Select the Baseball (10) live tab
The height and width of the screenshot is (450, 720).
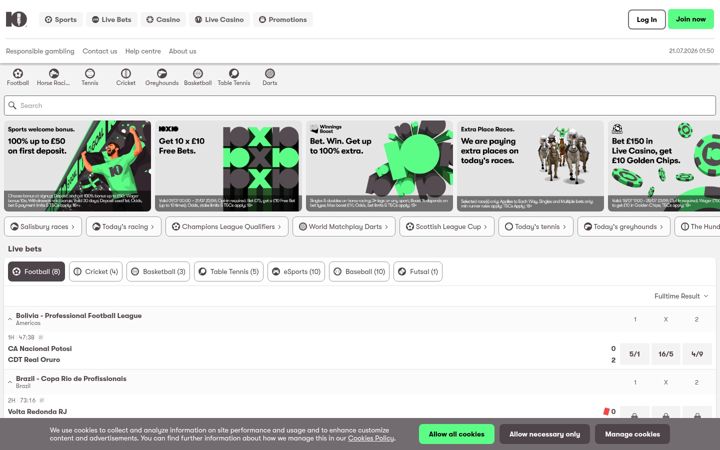(359, 271)
